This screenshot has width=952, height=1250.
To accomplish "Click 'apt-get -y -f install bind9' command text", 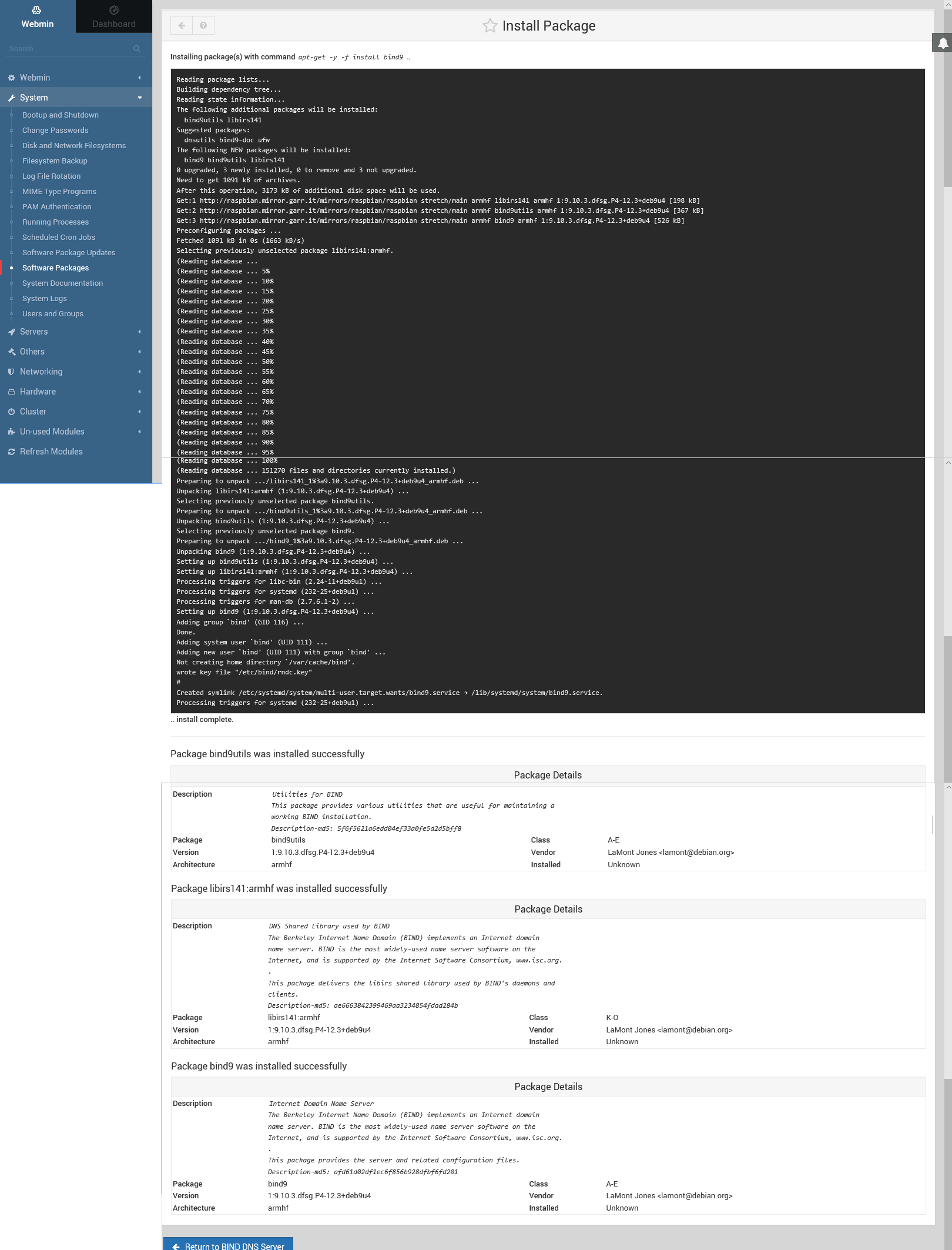I will coord(351,57).
